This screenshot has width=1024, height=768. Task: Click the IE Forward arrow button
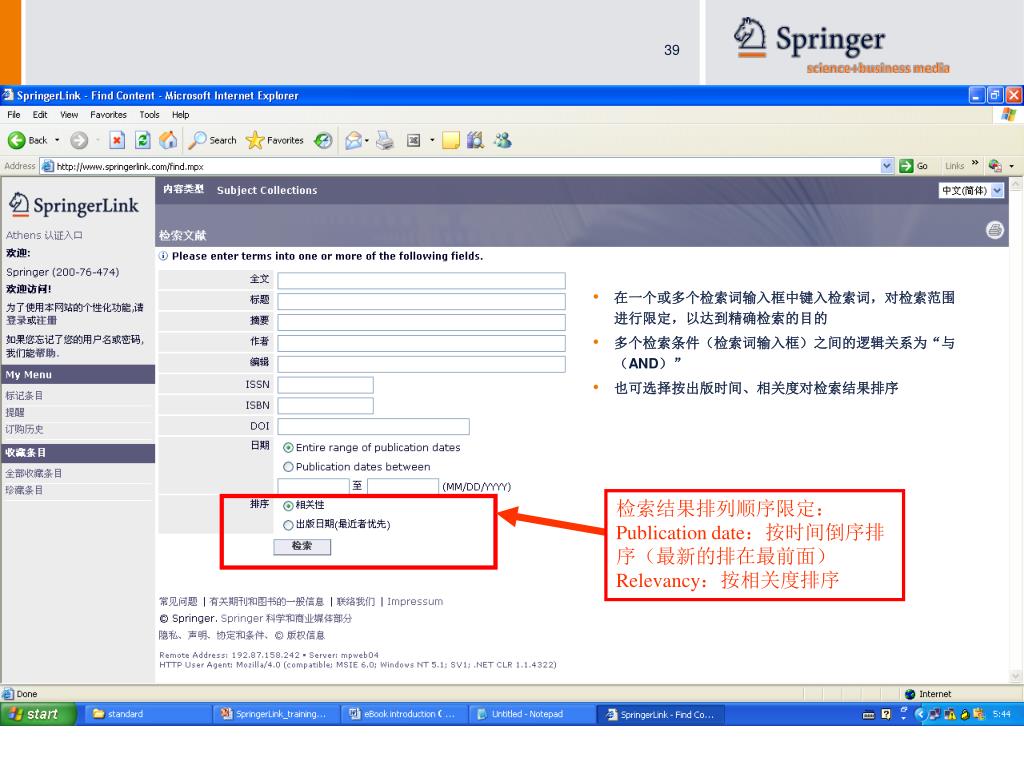(79, 140)
